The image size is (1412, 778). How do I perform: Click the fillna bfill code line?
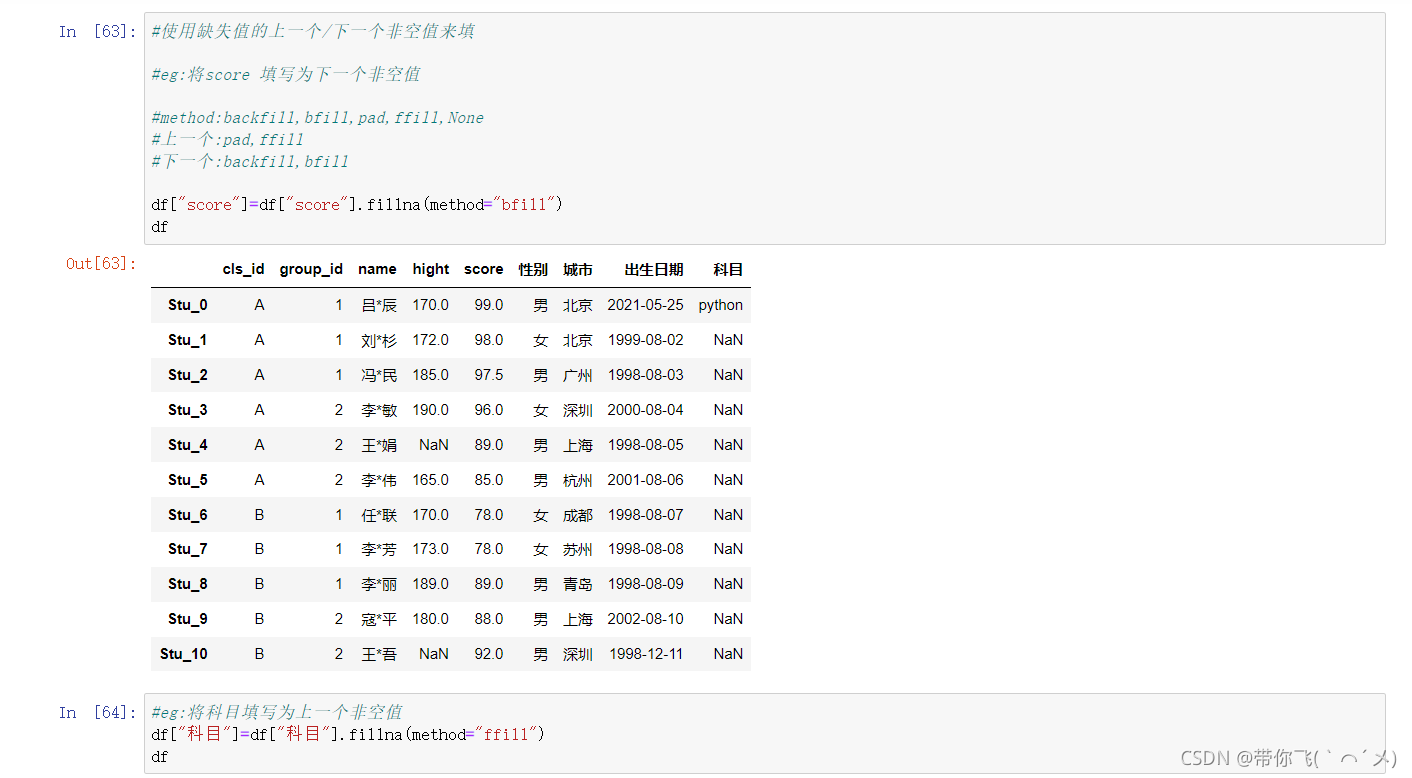click(x=358, y=204)
